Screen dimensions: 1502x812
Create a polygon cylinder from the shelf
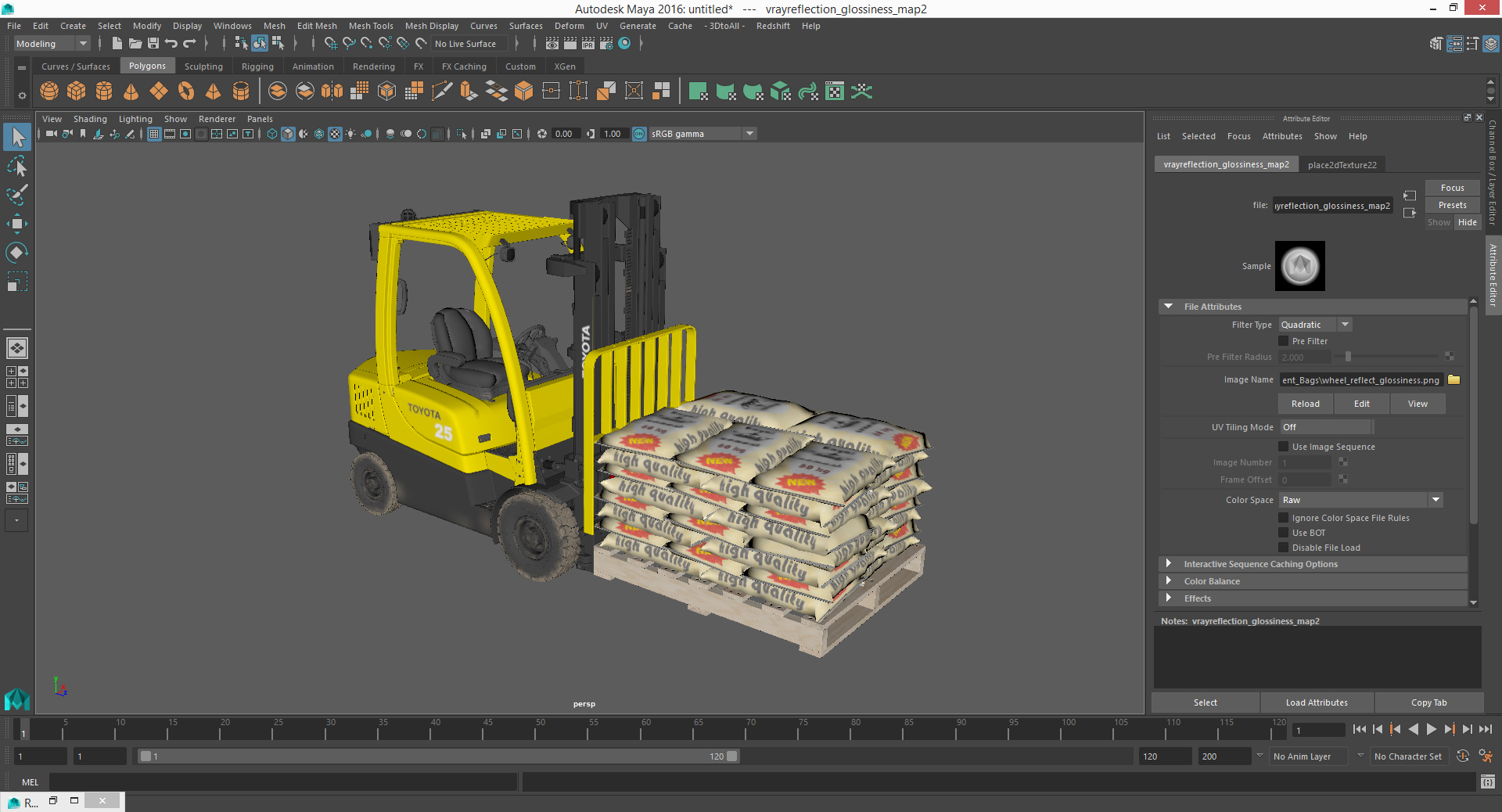(104, 92)
